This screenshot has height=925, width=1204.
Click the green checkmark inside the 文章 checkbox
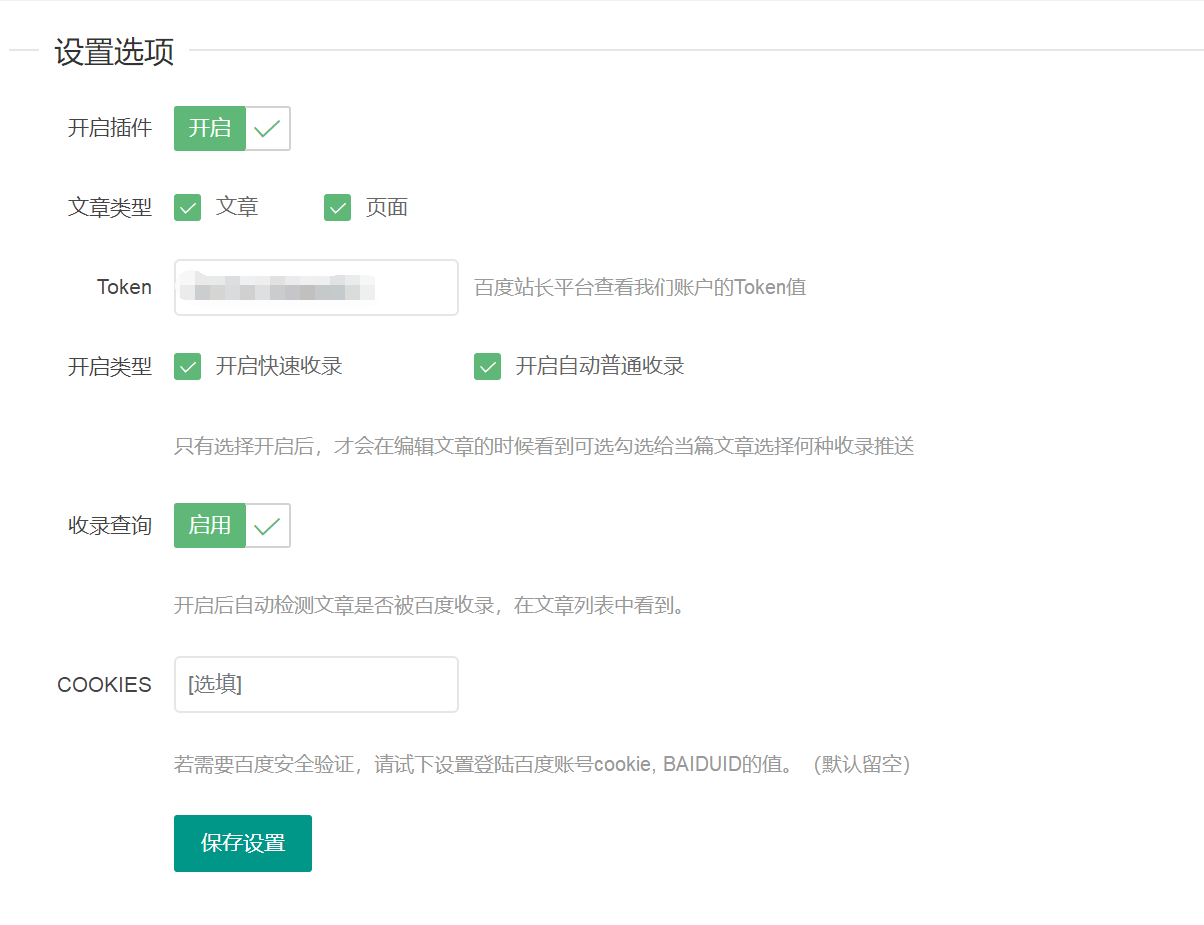(x=187, y=207)
